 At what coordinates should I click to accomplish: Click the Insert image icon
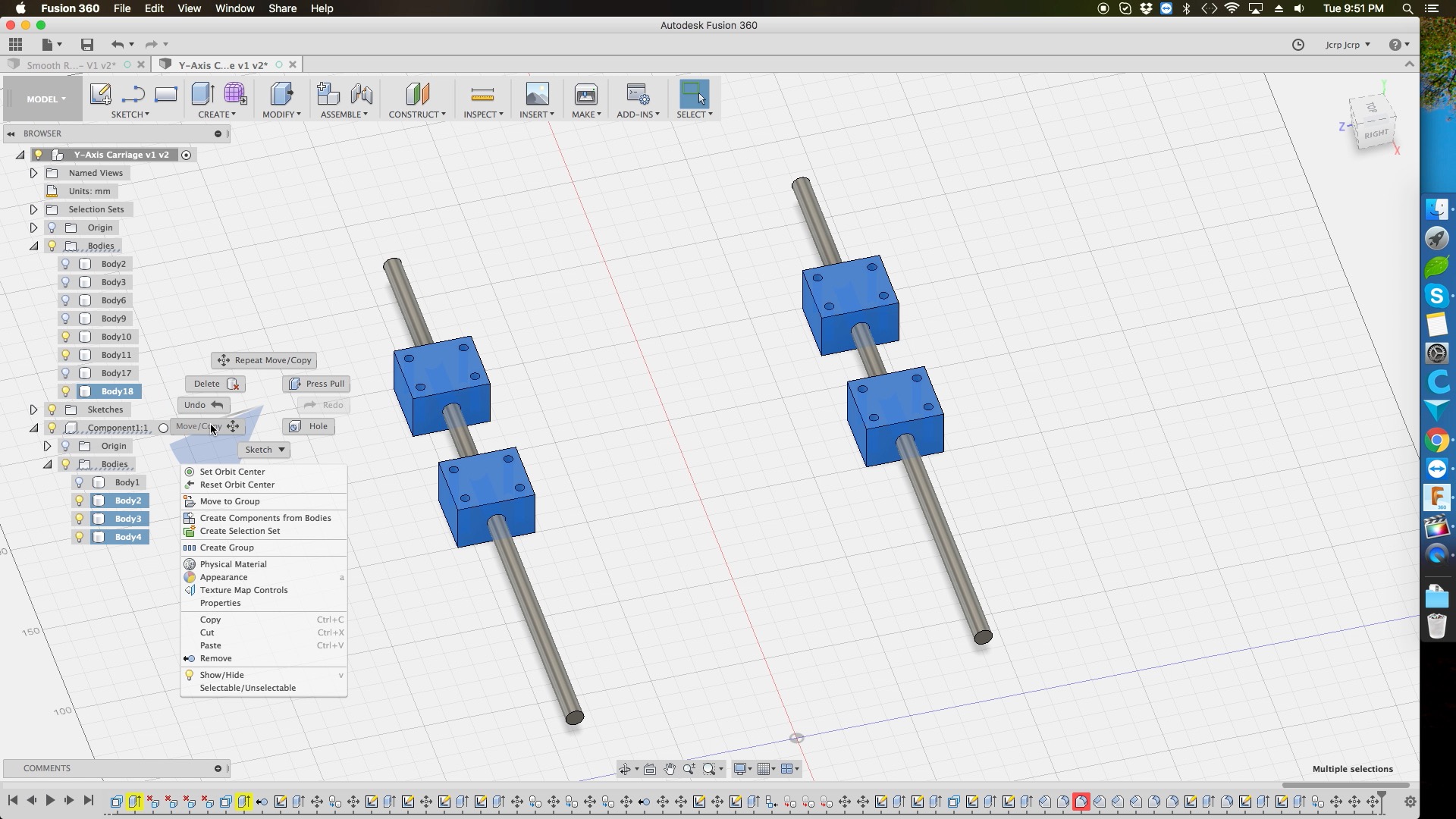click(536, 94)
